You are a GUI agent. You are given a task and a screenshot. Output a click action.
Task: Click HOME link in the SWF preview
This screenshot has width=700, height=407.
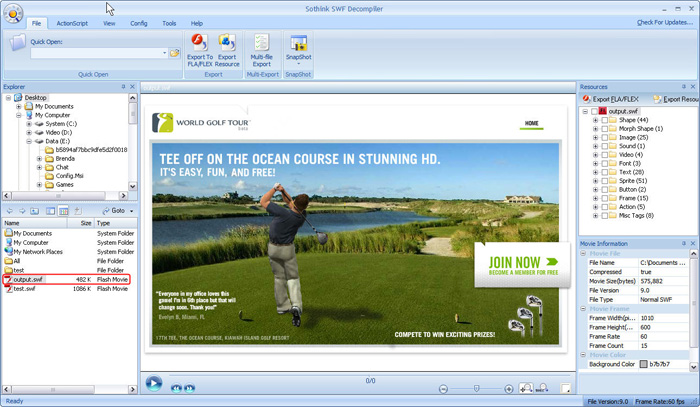point(531,123)
